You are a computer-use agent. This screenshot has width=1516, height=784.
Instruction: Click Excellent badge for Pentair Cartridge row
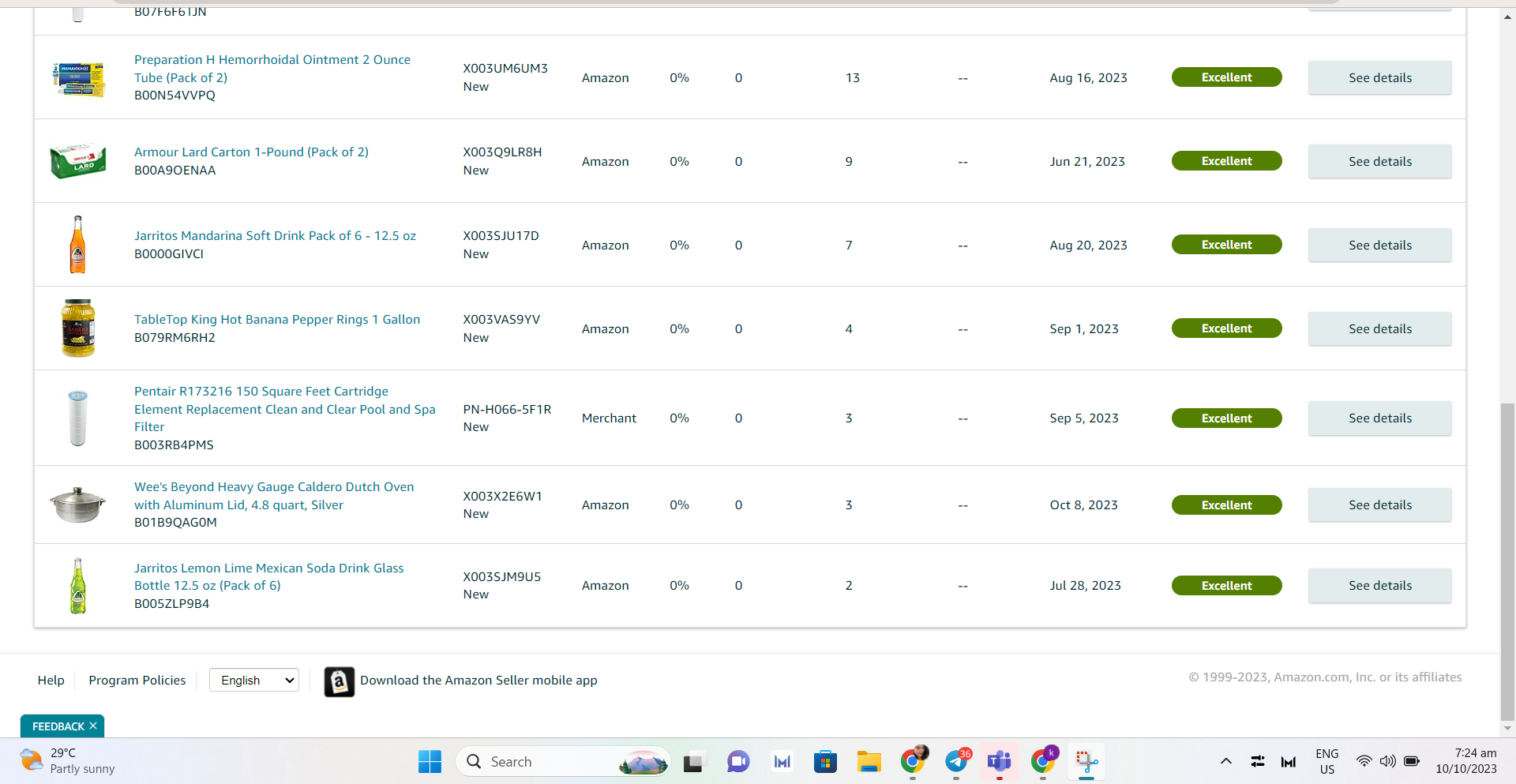(1226, 418)
